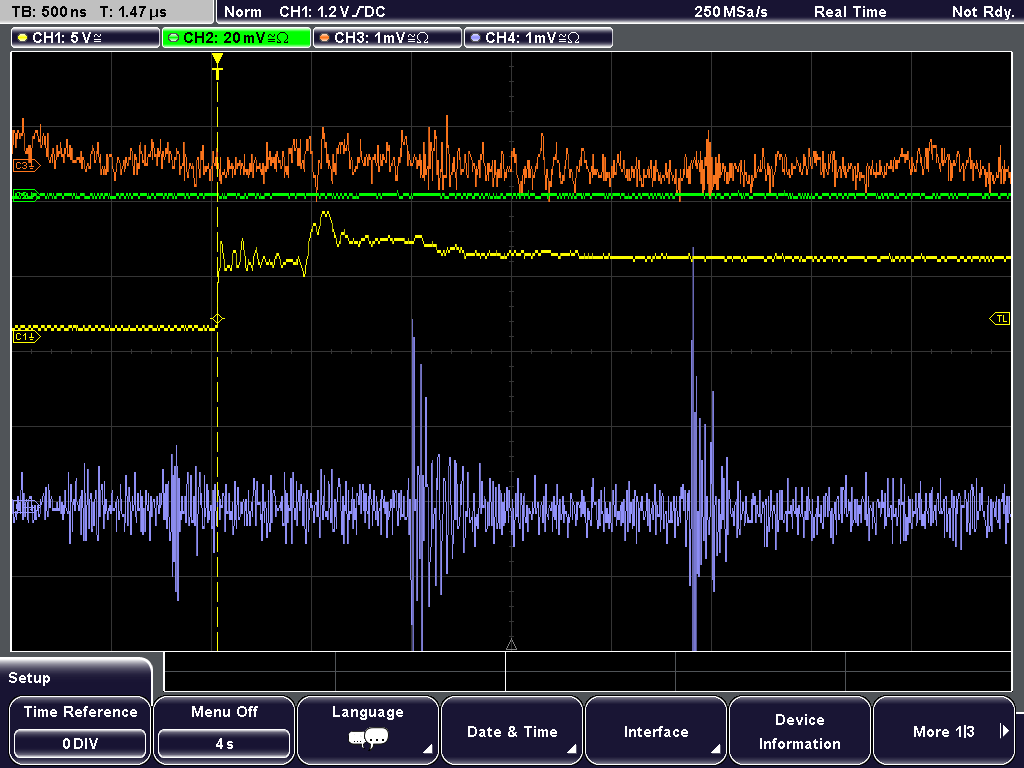Click the CH1: 1.2 V trigger level readout

[332, 12]
